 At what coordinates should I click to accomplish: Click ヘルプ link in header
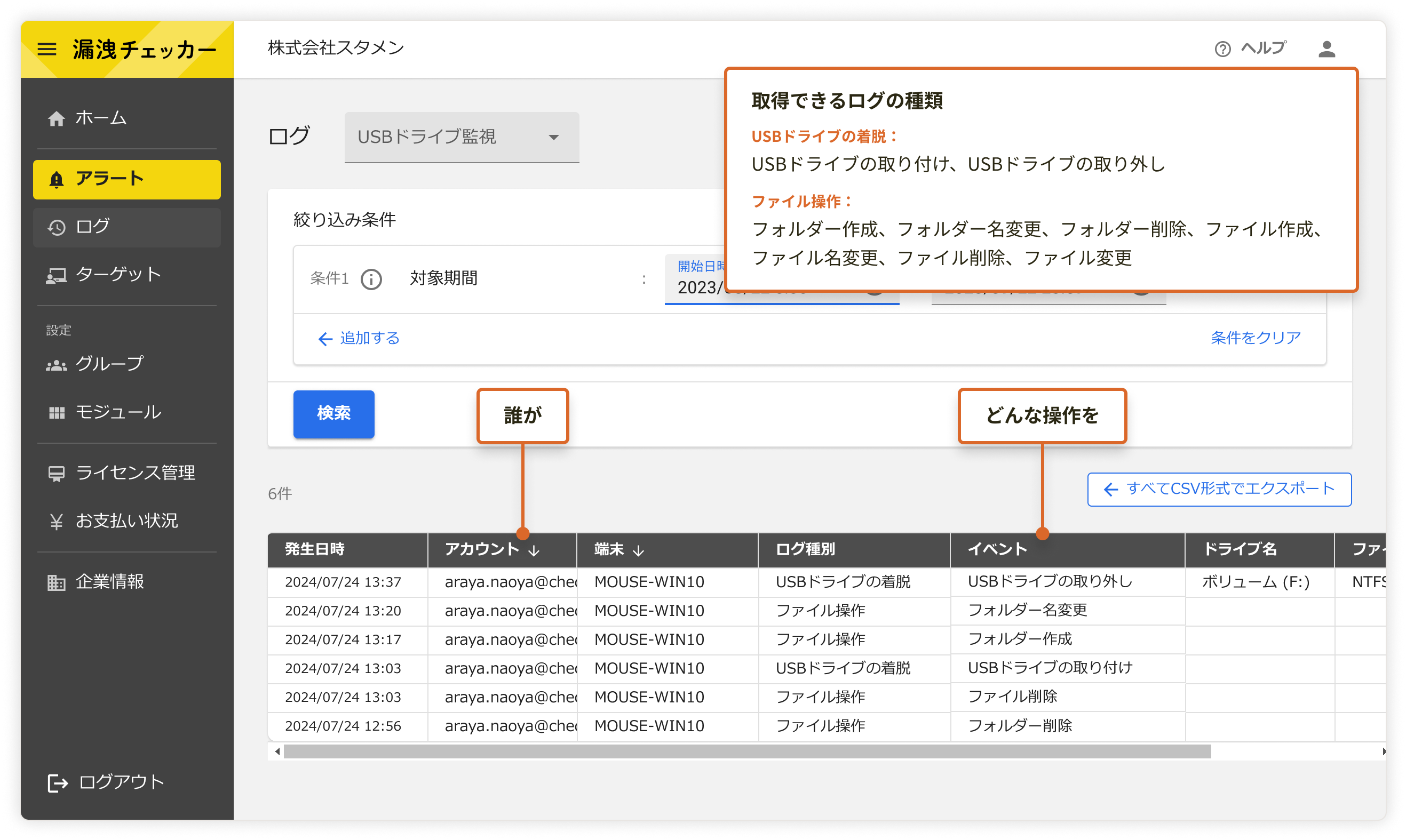[1263, 48]
